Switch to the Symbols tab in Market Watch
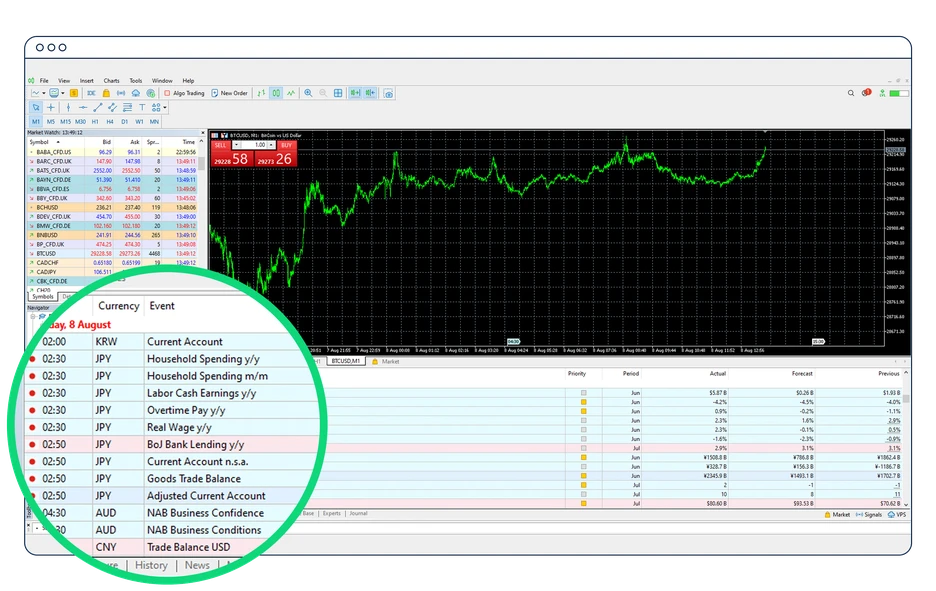This screenshot has height=591, width=936. 43,297
